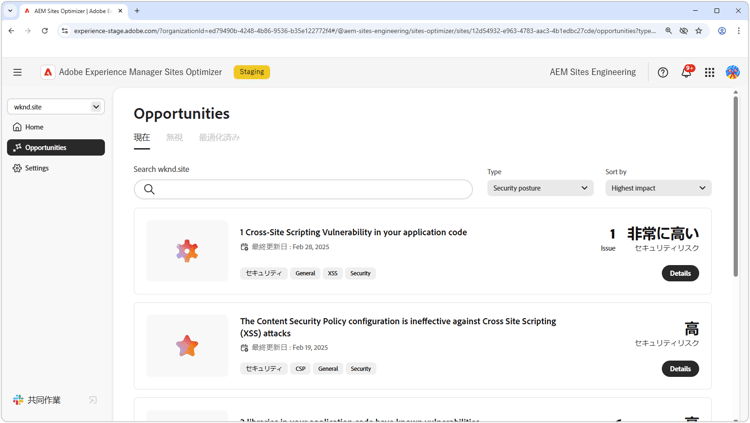
Task: Open the Type Security posture dropdown
Action: [540, 188]
